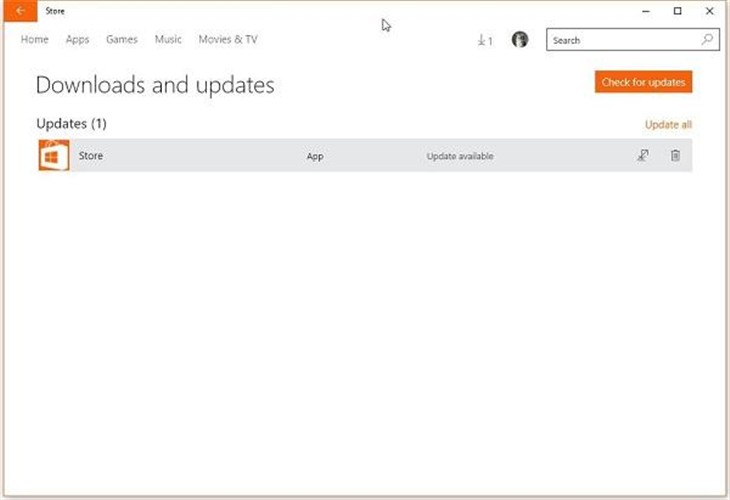Close the Store window
This screenshot has width=730, height=500.
tap(710, 11)
